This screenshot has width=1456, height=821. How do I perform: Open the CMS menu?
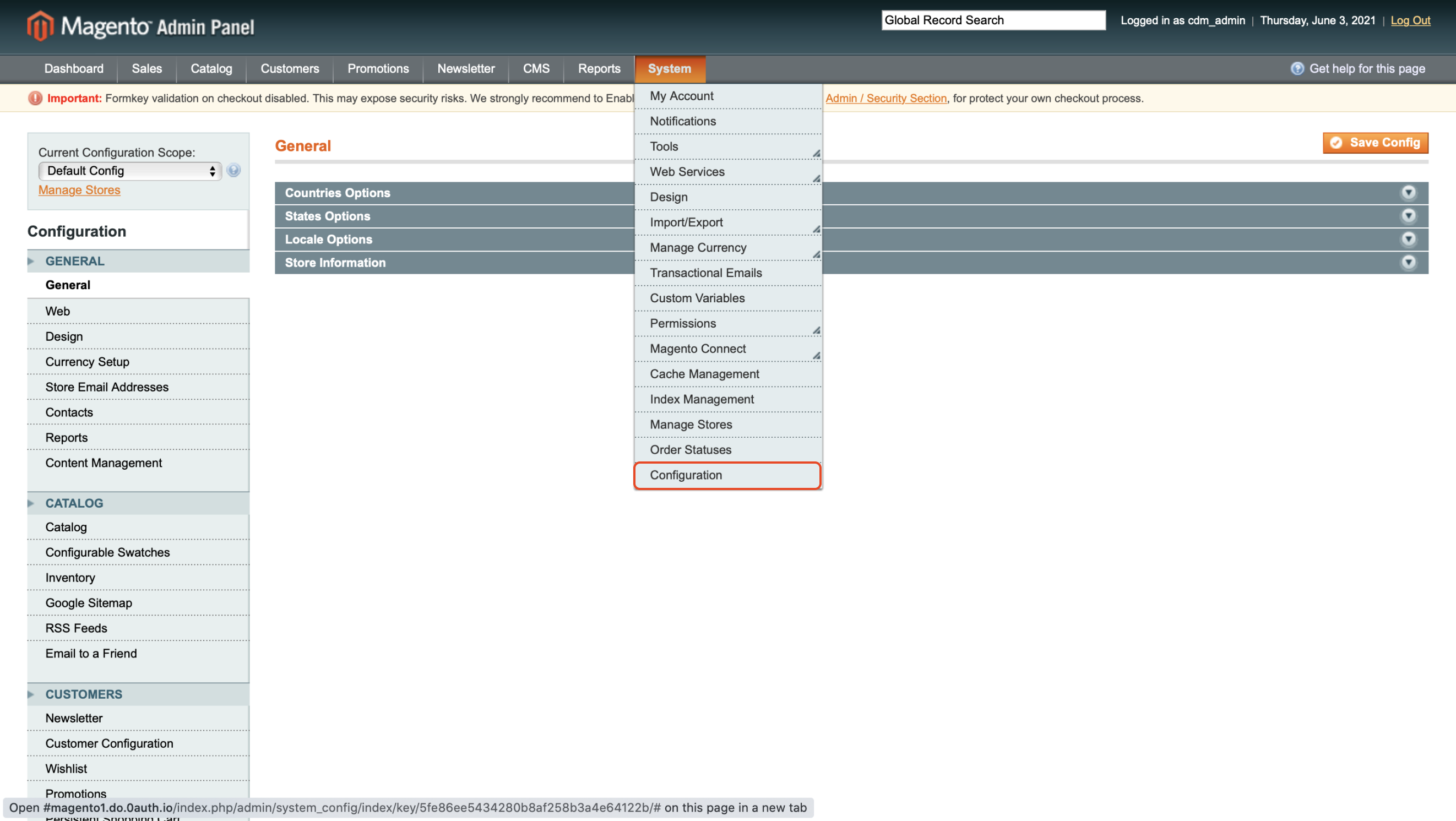536,68
